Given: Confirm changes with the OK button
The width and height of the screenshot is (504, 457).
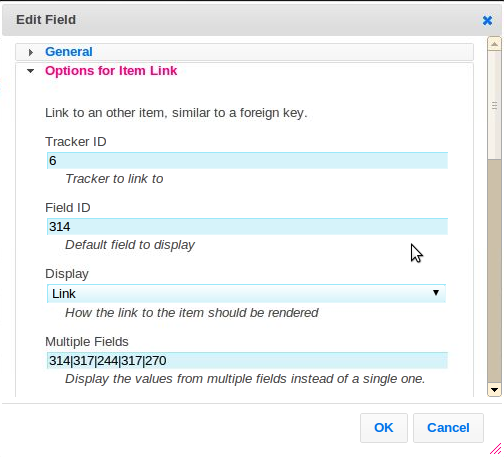Looking at the screenshot, I should [384, 428].
